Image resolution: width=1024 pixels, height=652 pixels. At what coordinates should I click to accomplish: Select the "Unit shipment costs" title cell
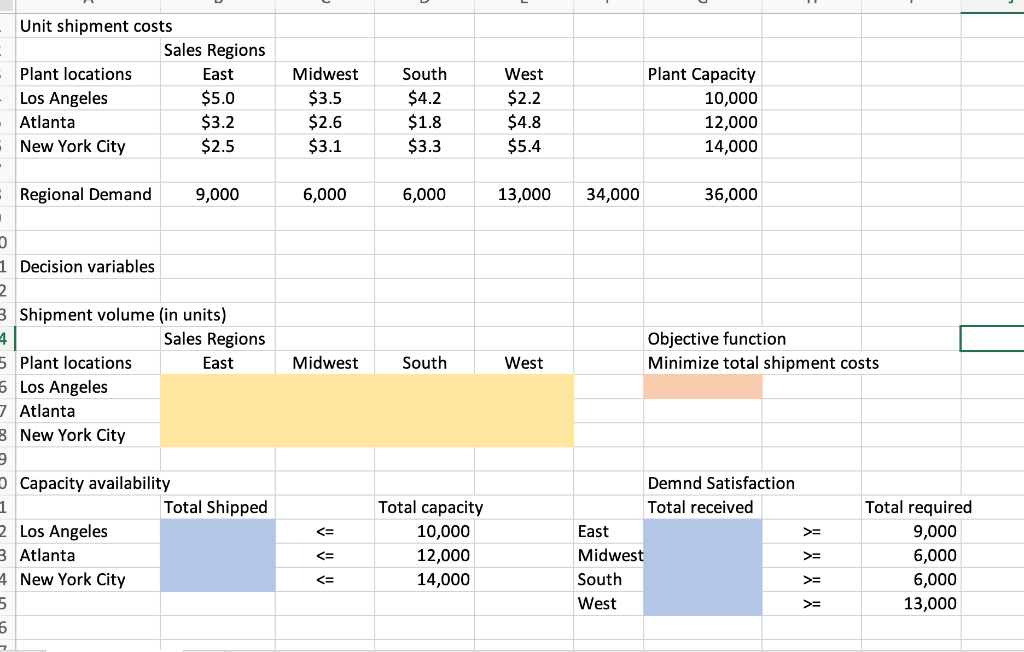pos(96,26)
